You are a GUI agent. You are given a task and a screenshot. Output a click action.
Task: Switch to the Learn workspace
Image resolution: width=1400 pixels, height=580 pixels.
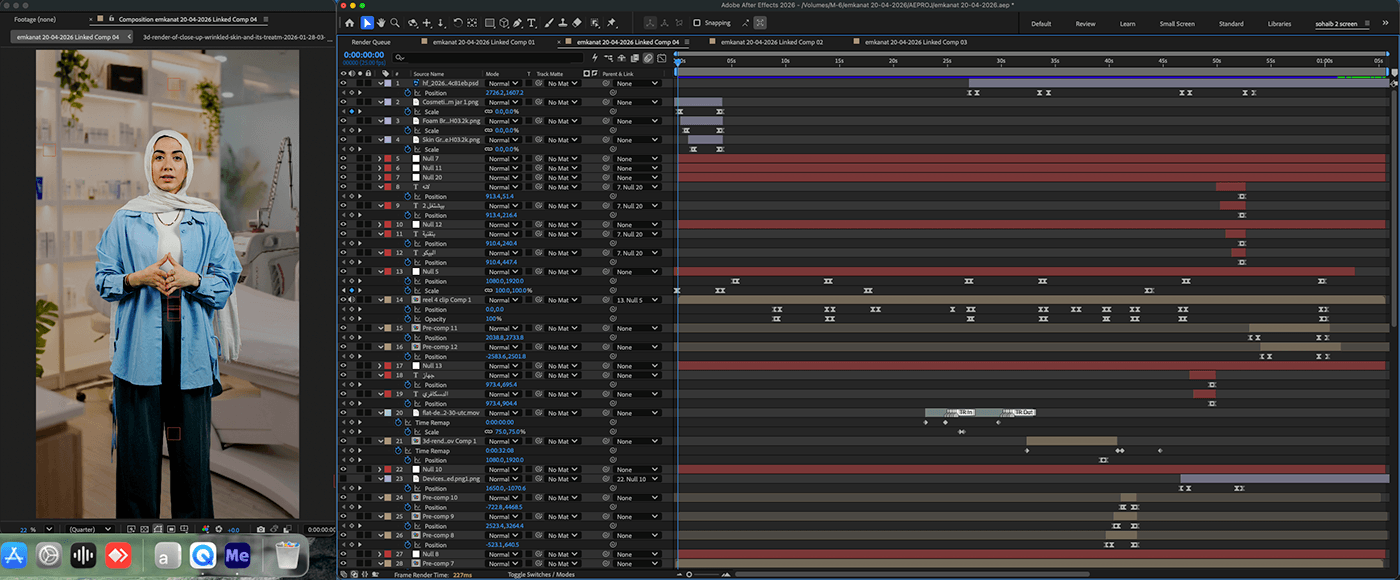click(x=1127, y=23)
